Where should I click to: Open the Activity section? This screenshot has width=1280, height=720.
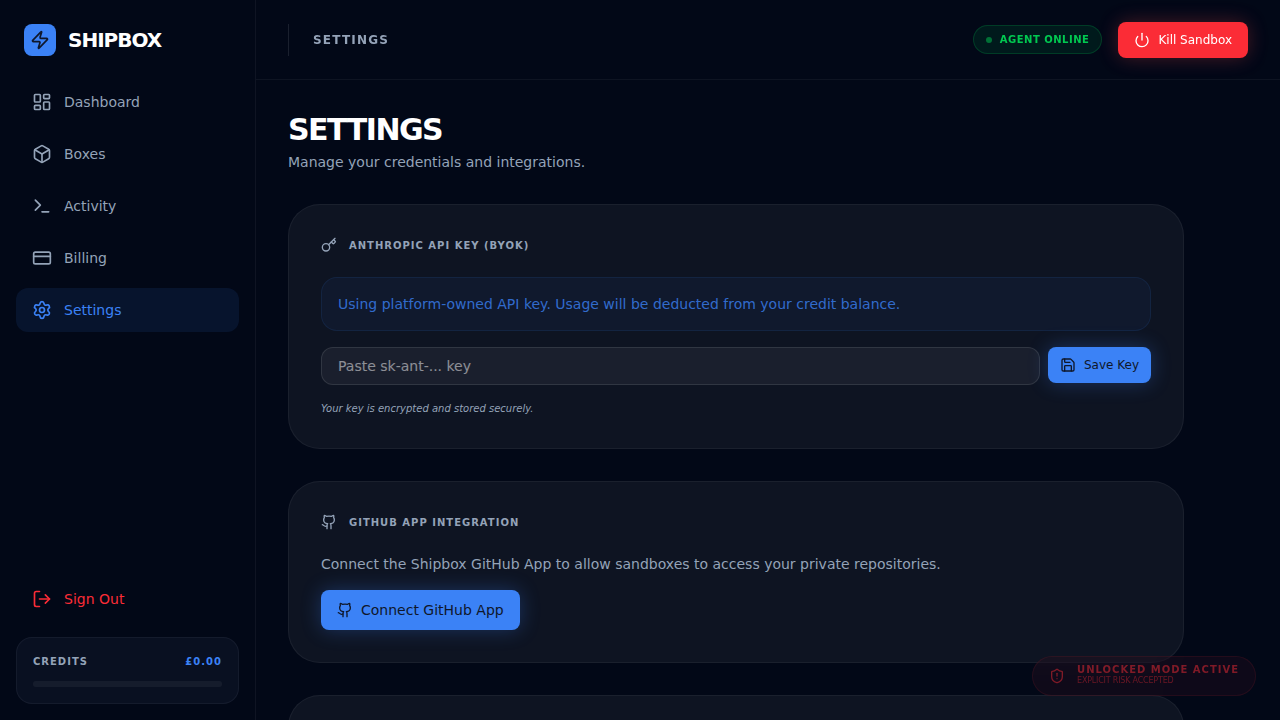90,206
